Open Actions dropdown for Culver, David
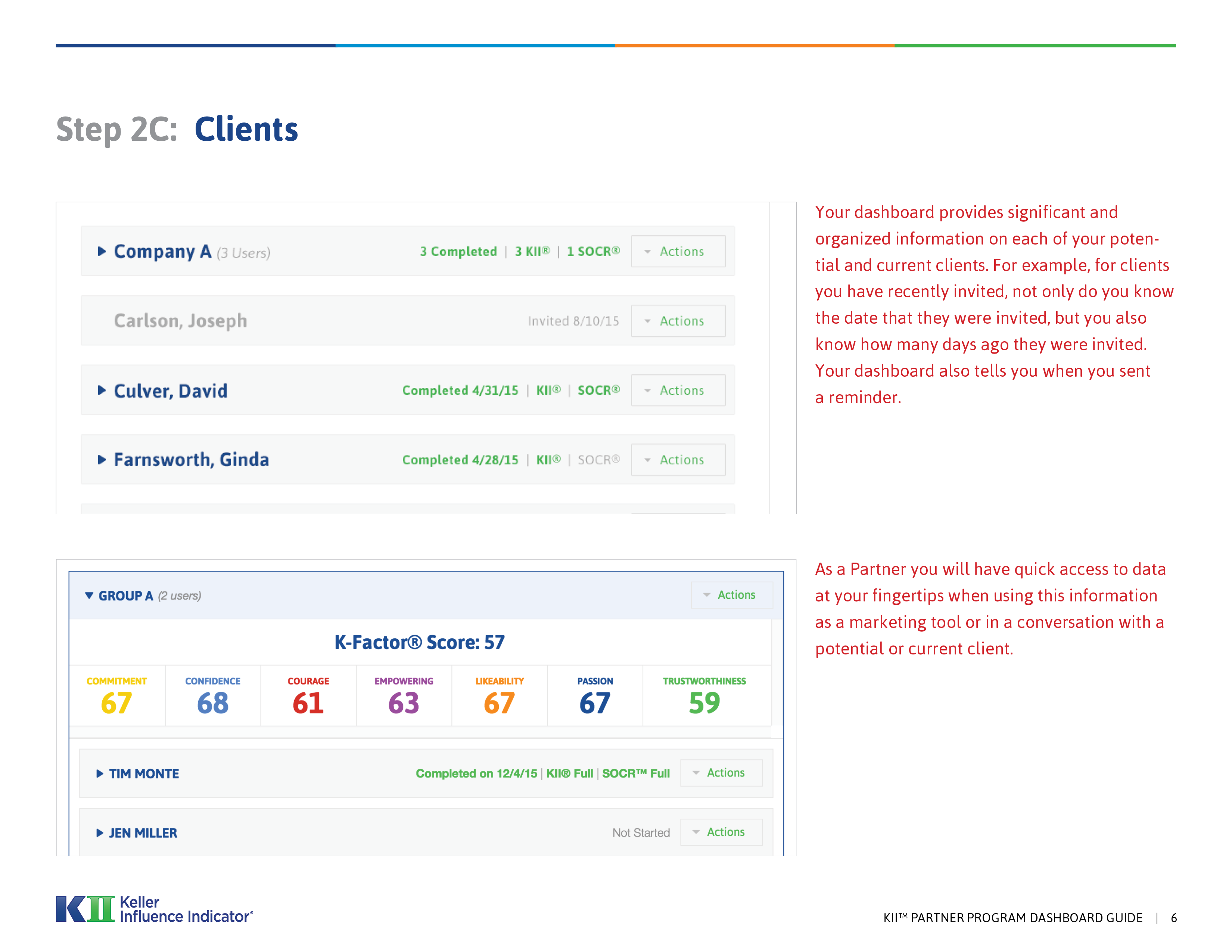The height and width of the screenshot is (952, 1232). point(678,390)
